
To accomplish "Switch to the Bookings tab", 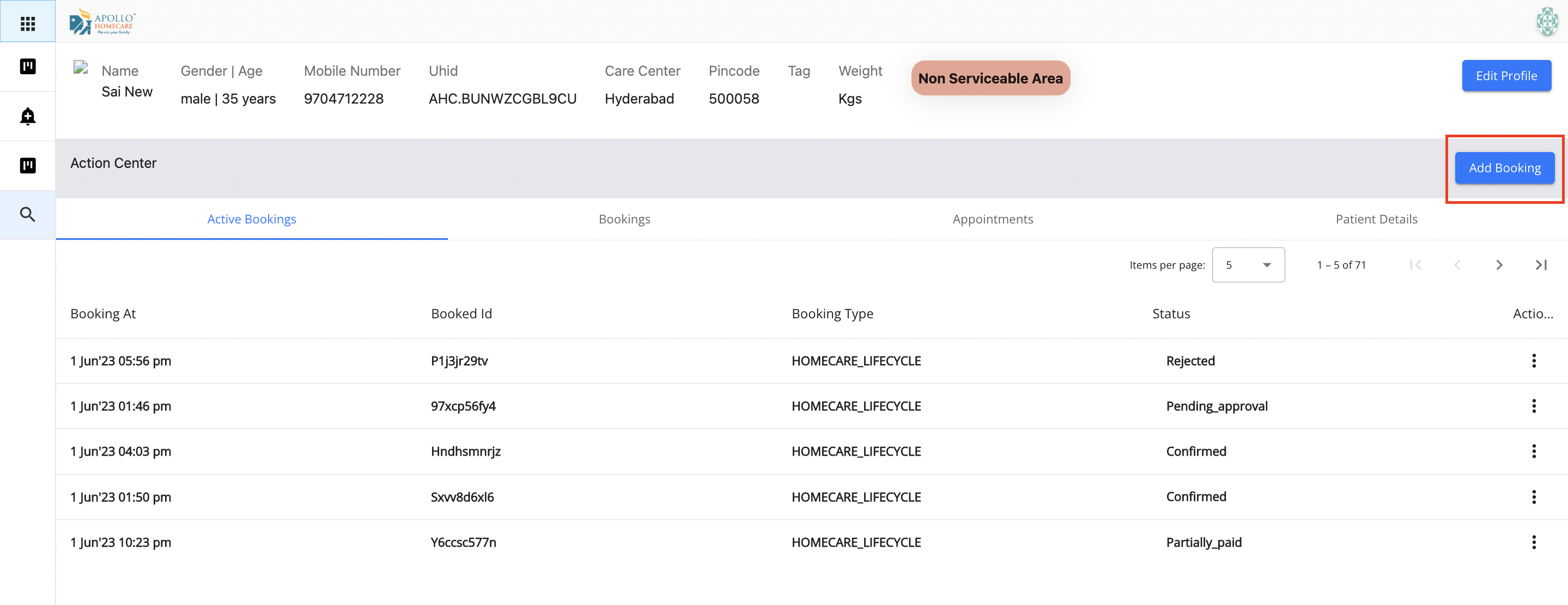I will pos(624,219).
